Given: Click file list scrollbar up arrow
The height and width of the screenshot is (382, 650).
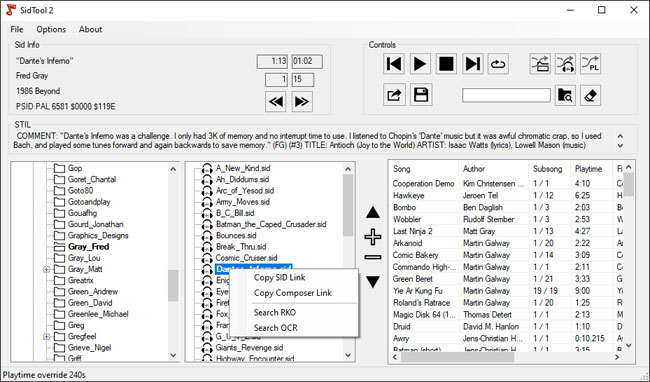Looking at the screenshot, I should 348,169.
